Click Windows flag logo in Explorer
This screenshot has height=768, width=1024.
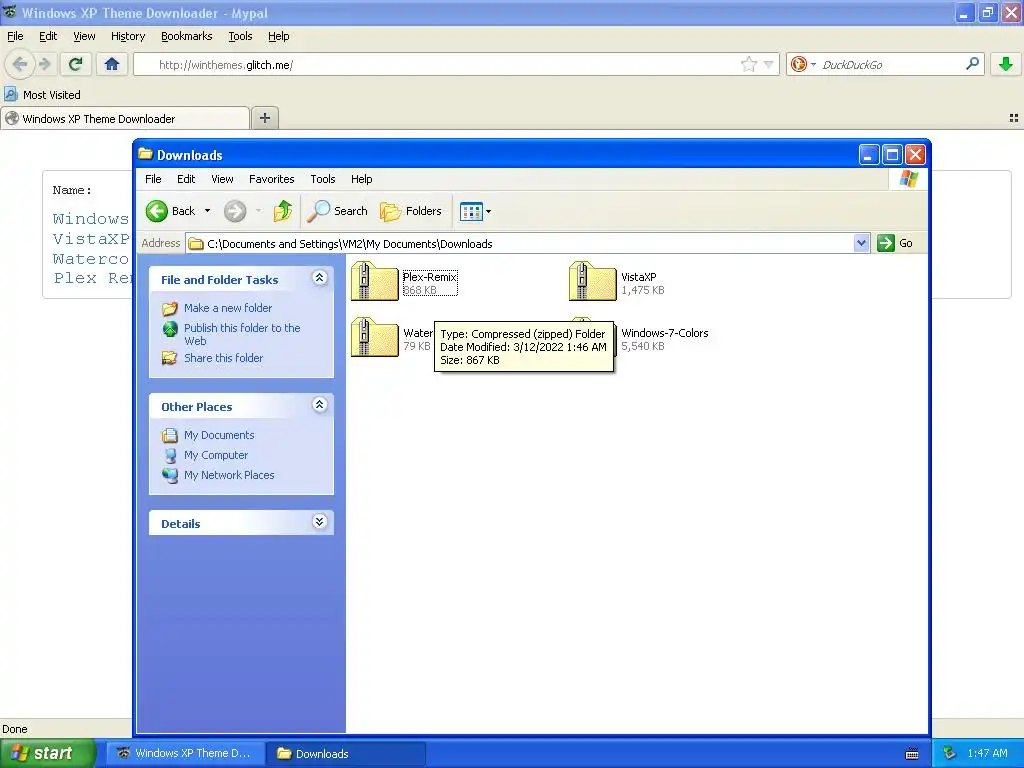coord(908,179)
